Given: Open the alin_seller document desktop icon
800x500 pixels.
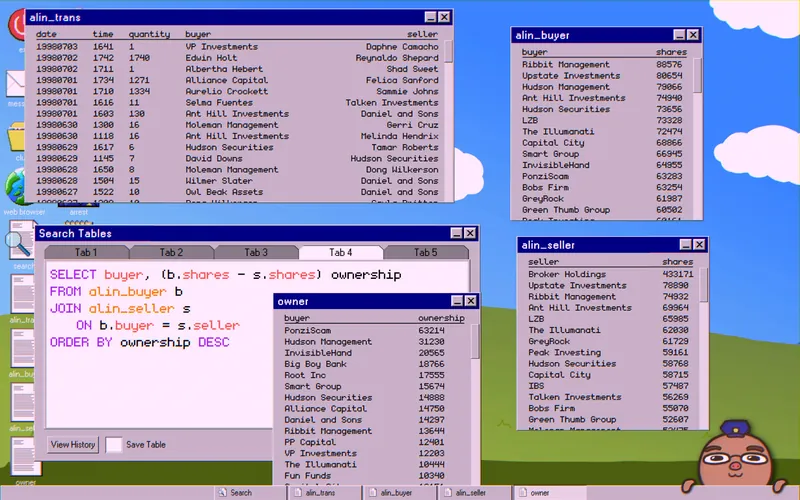Looking at the screenshot, I should [23, 403].
